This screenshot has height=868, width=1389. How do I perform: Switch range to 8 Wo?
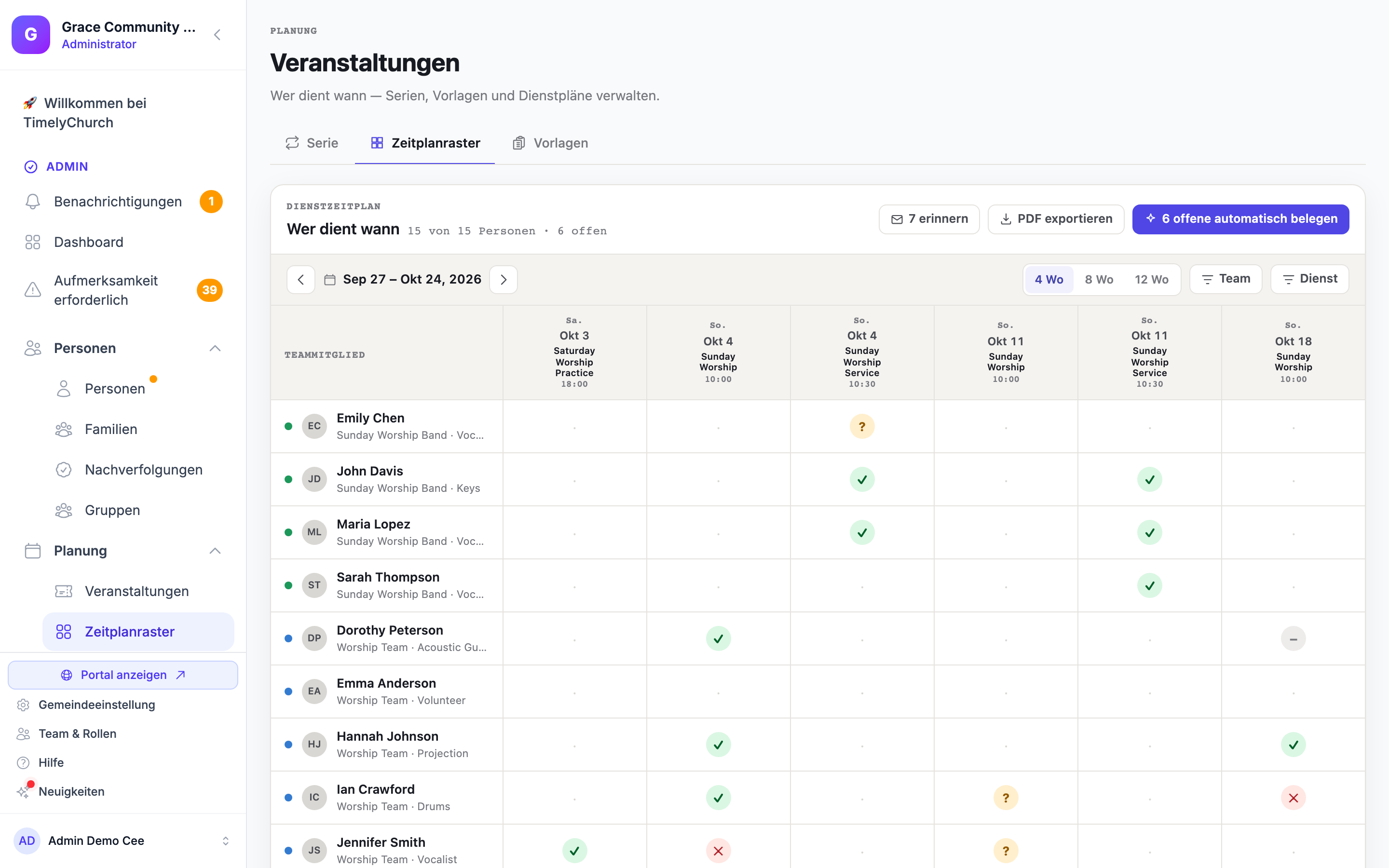click(x=1099, y=280)
